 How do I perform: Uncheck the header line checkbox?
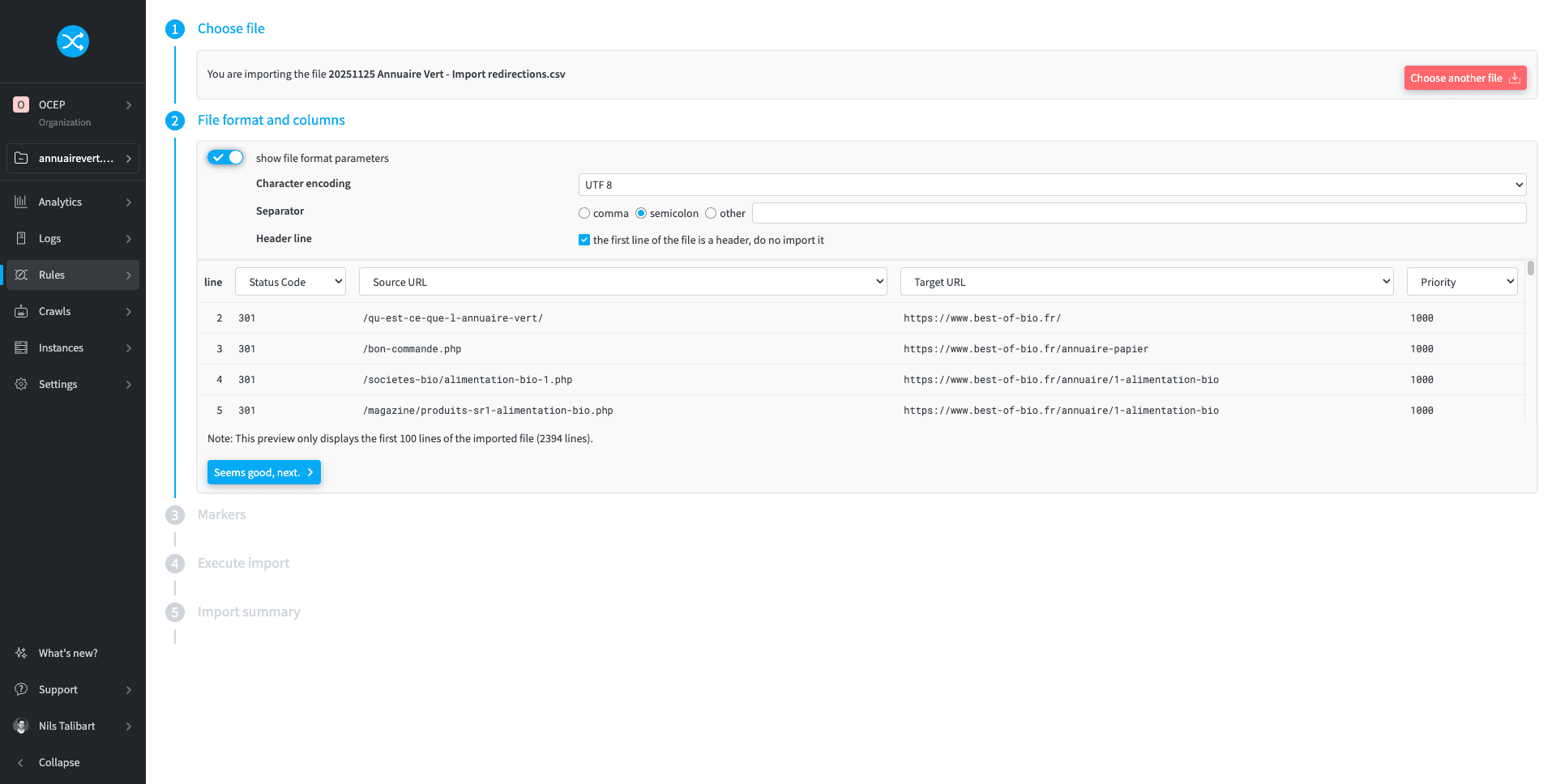[584, 240]
